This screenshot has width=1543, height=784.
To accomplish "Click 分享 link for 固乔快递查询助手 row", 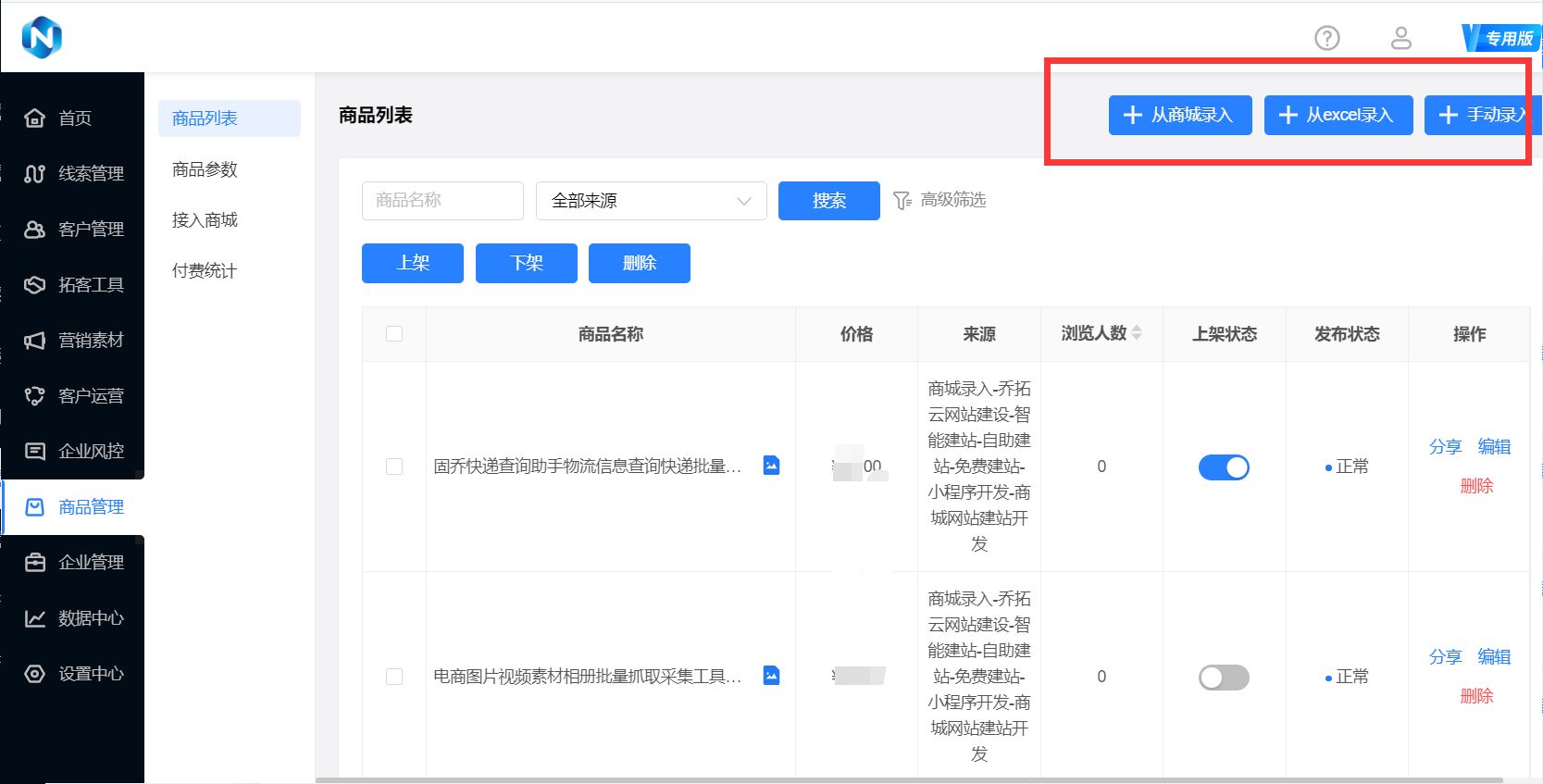I will (1445, 447).
